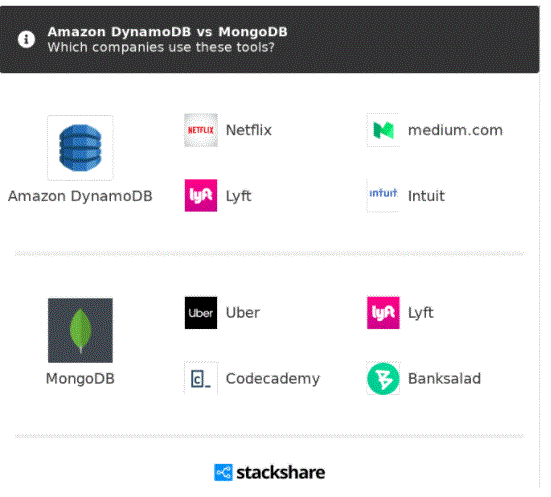This screenshot has width=551, height=497.
Task: Select the MongoDB leaf logo
Action: tap(80, 330)
